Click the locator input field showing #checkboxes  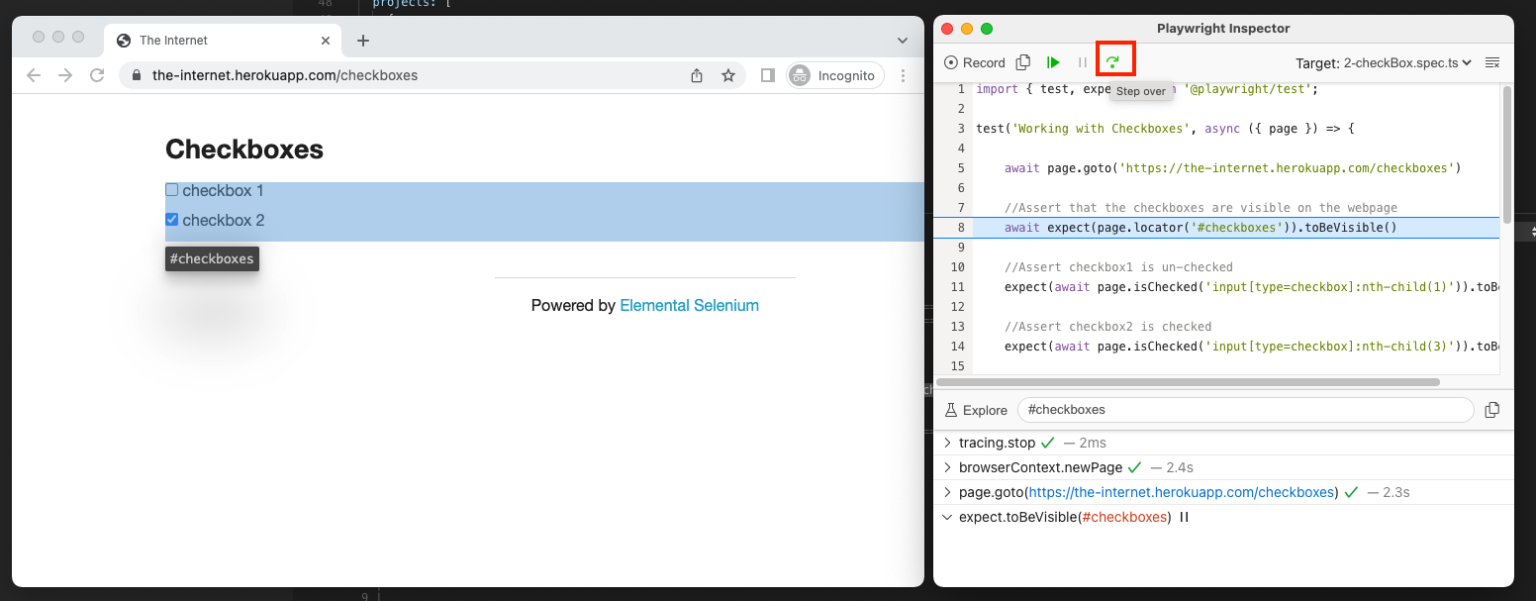click(x=1244, y=410)
